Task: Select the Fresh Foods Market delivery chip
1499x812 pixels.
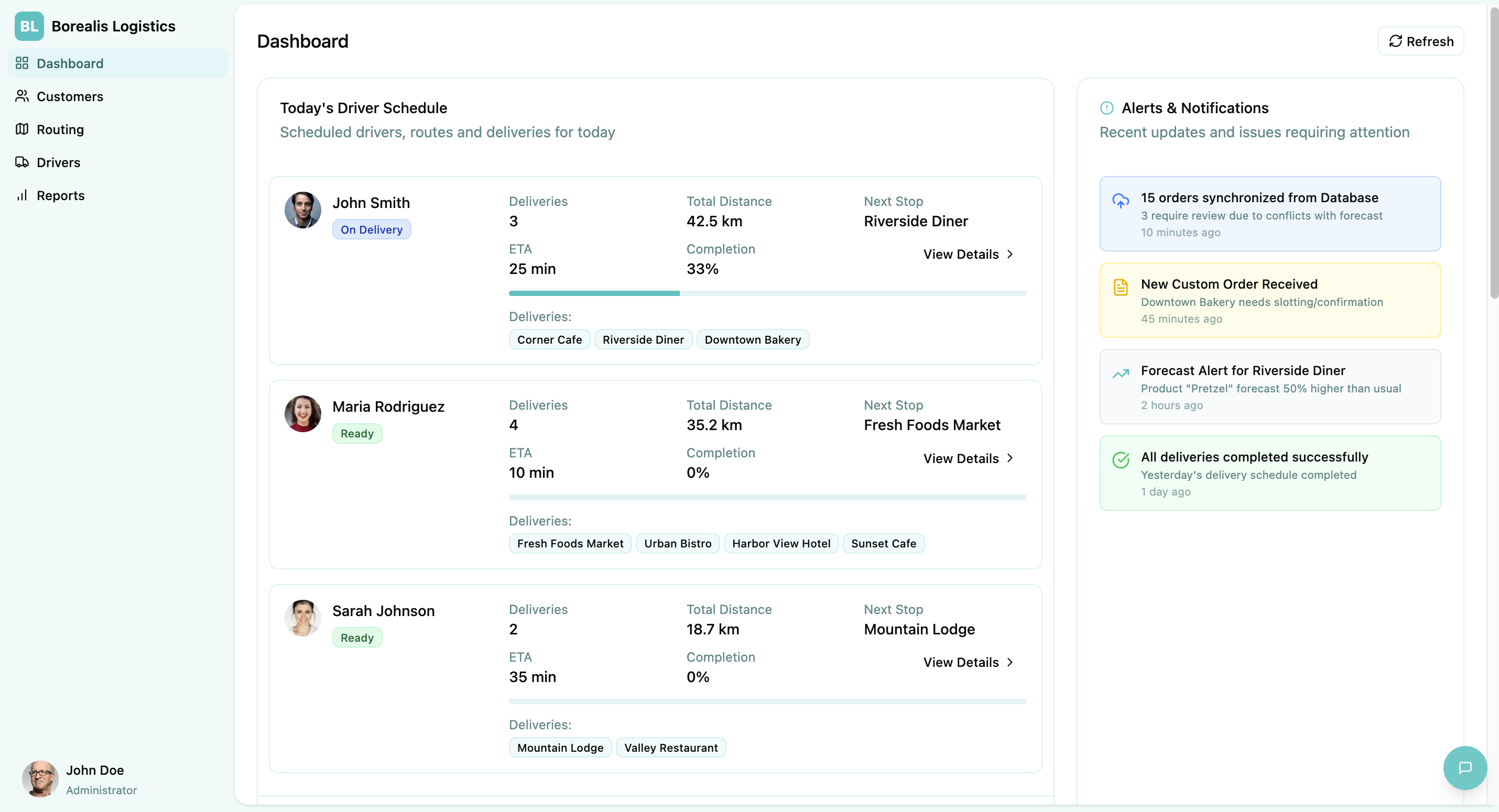Action: pyautogui.click(x=570, y=543)
